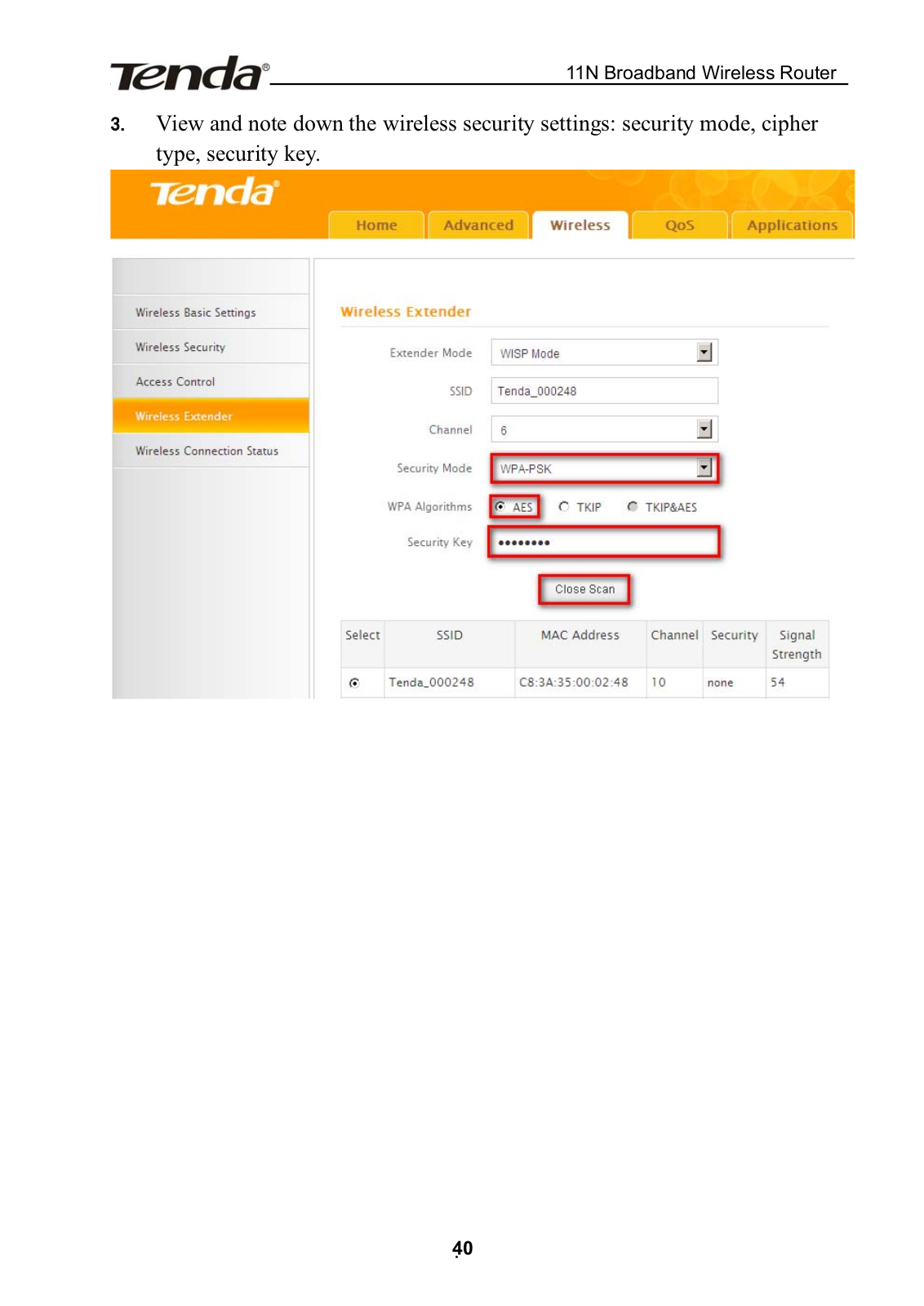Click the MAC address C8:3A:35:00:02:48

tap(574, 682)
